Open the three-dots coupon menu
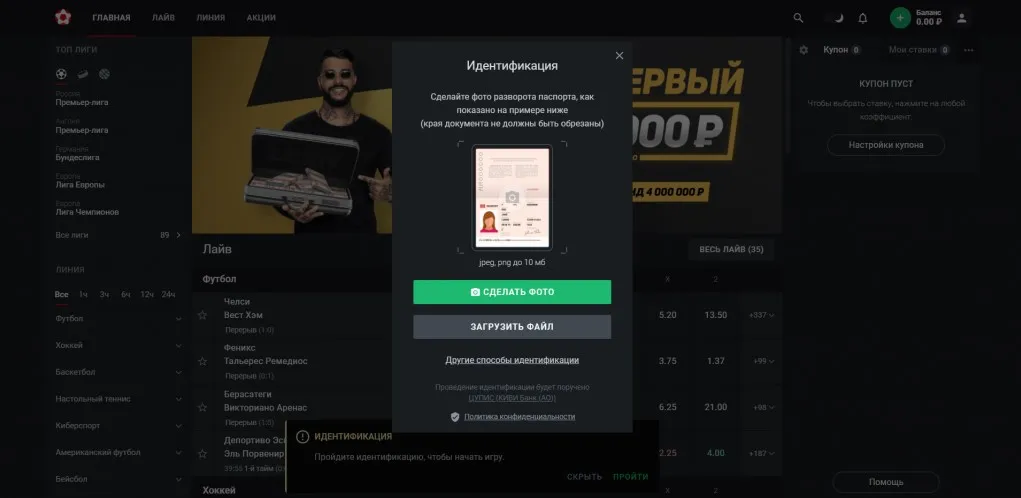 [969, 50]
